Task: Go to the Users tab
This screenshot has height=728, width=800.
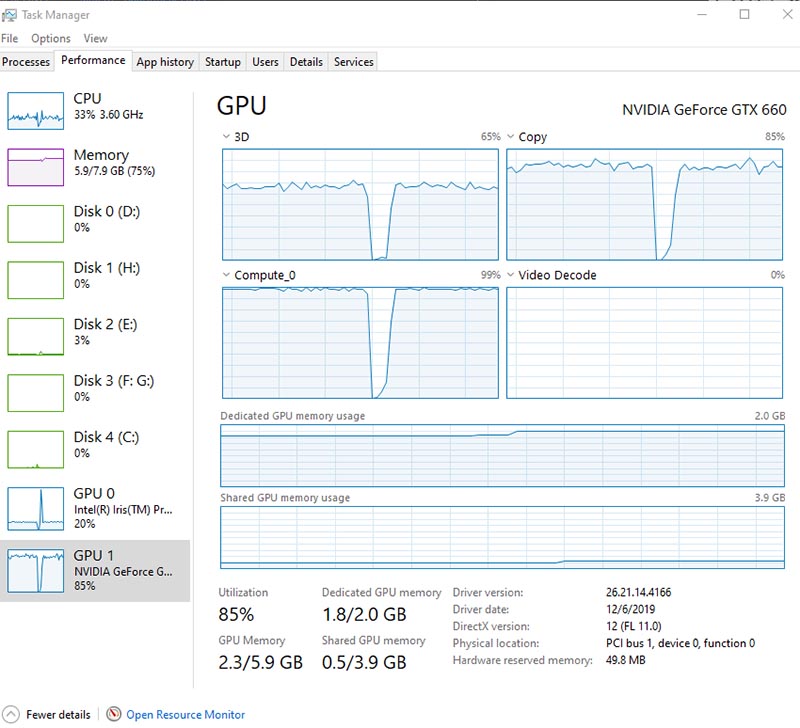Action: 265,62
